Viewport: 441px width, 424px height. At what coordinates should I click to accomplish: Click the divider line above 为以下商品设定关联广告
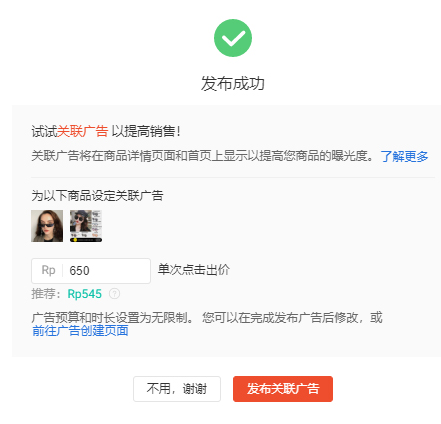[x=233, y=178]
